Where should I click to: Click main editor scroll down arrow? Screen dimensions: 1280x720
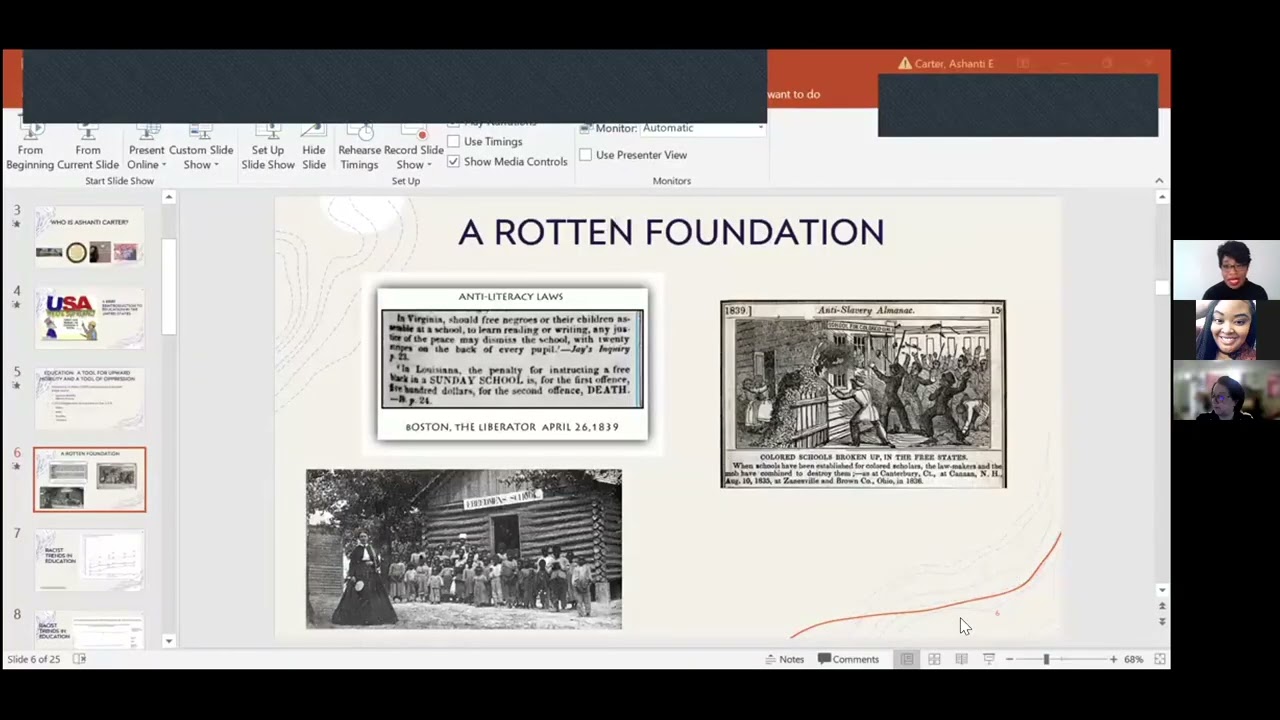point(1162,590)
